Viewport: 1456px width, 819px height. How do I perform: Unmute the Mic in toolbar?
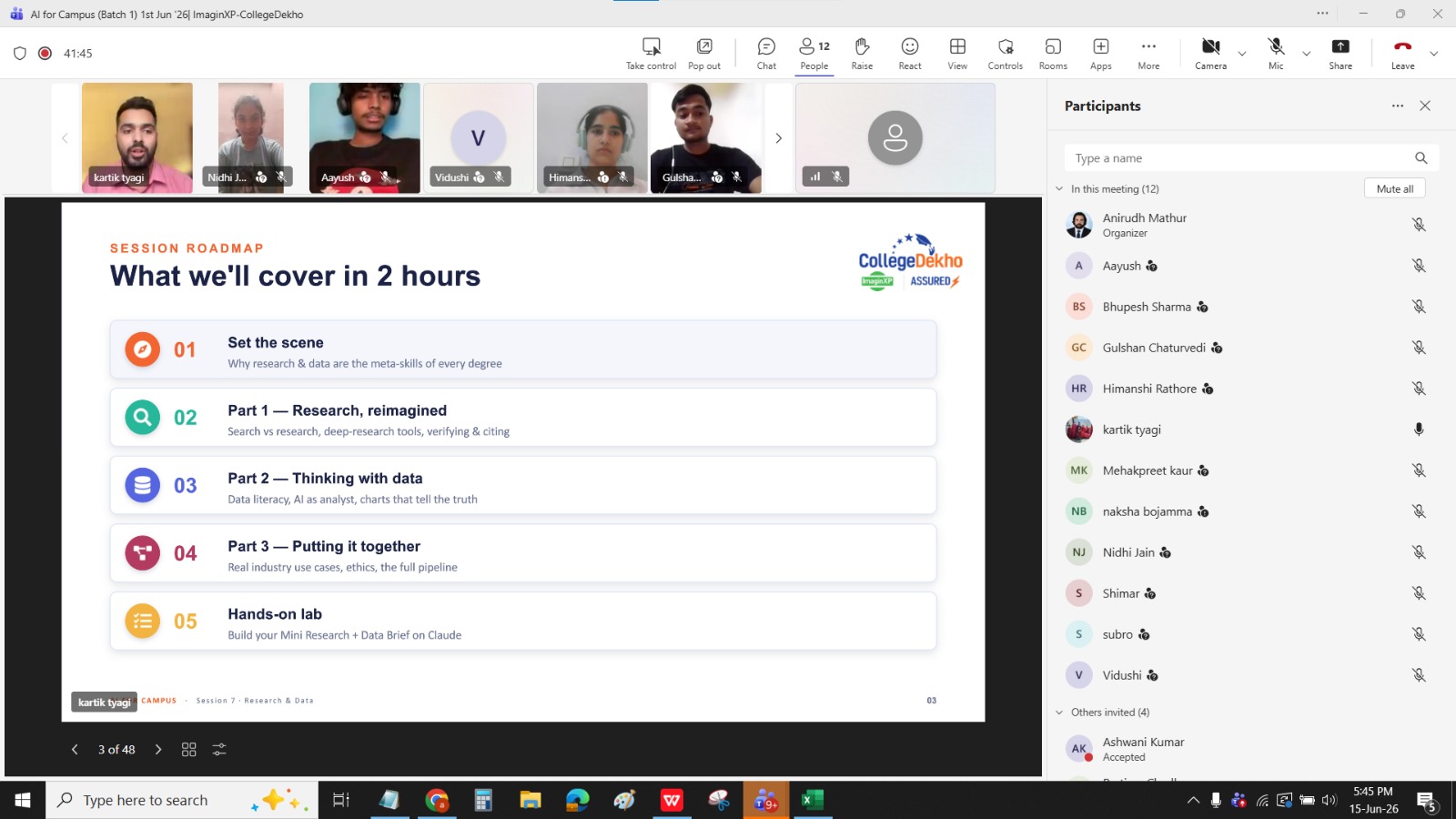coord(1276,54)
